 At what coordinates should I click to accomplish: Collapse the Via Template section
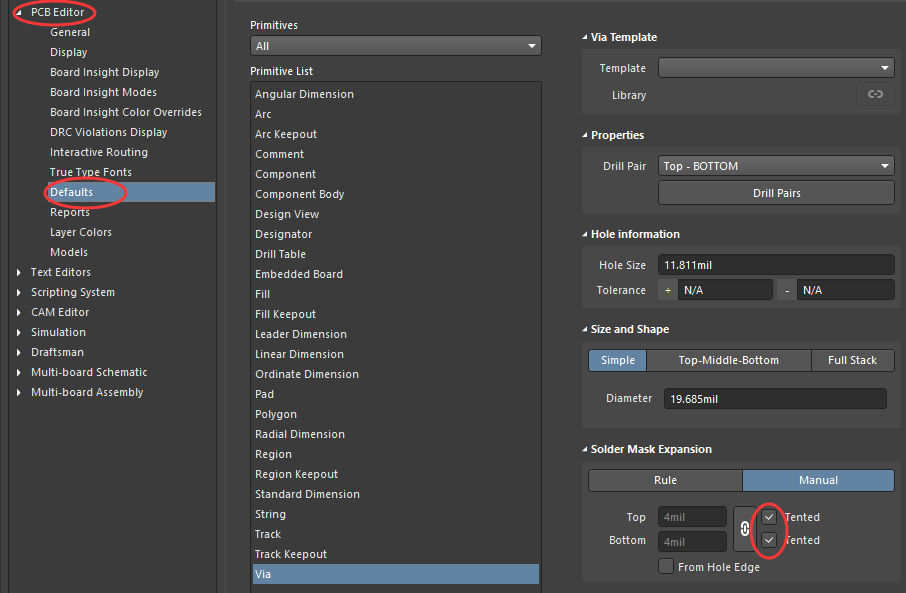pos(584,37)
